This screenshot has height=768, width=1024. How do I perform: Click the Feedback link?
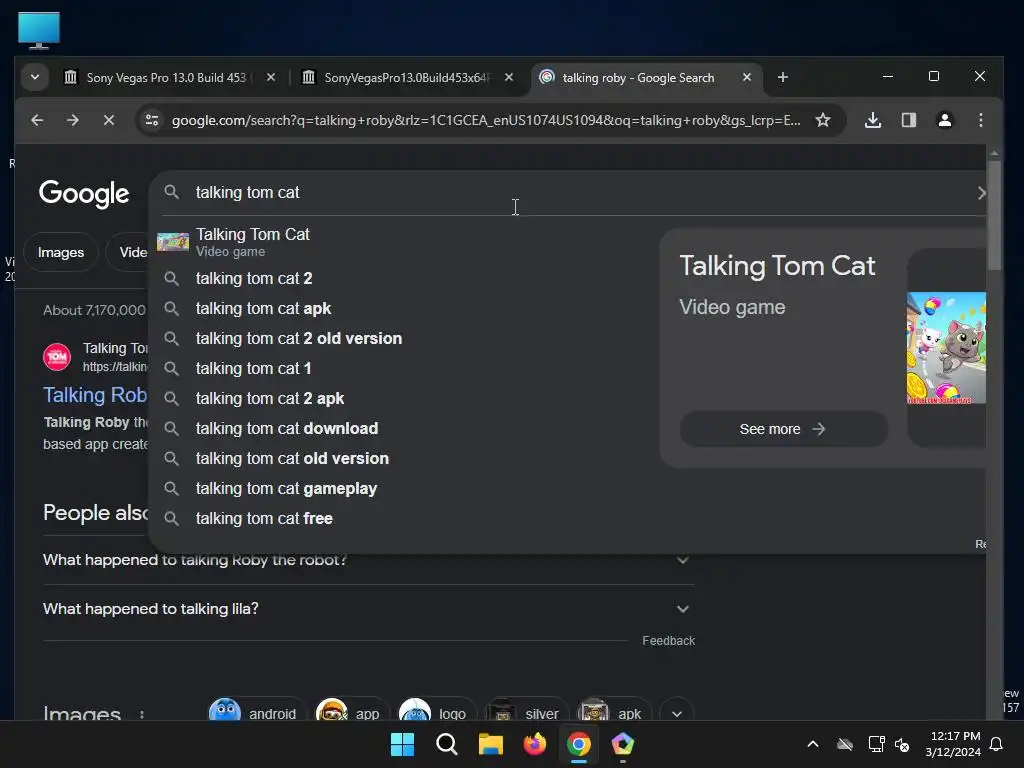click(x=668, y=641)
